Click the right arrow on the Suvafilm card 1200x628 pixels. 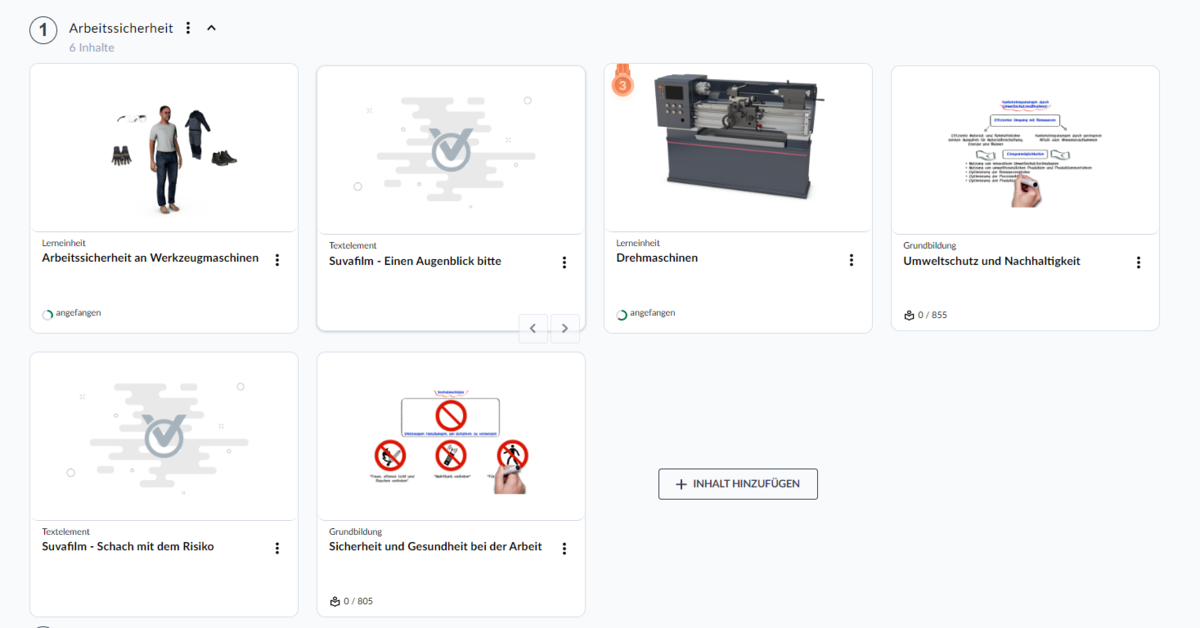pos(565,328)
